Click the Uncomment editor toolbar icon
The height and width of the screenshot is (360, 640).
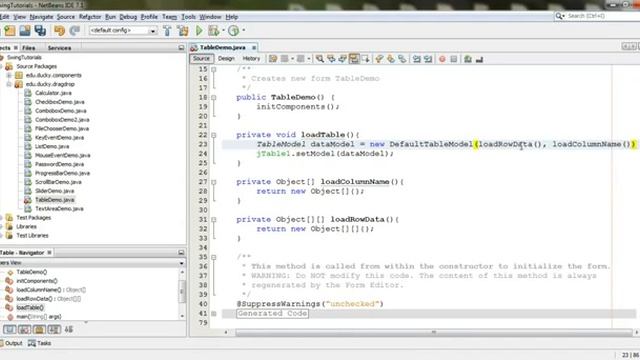pyautogui.click(x=479, y=59)
